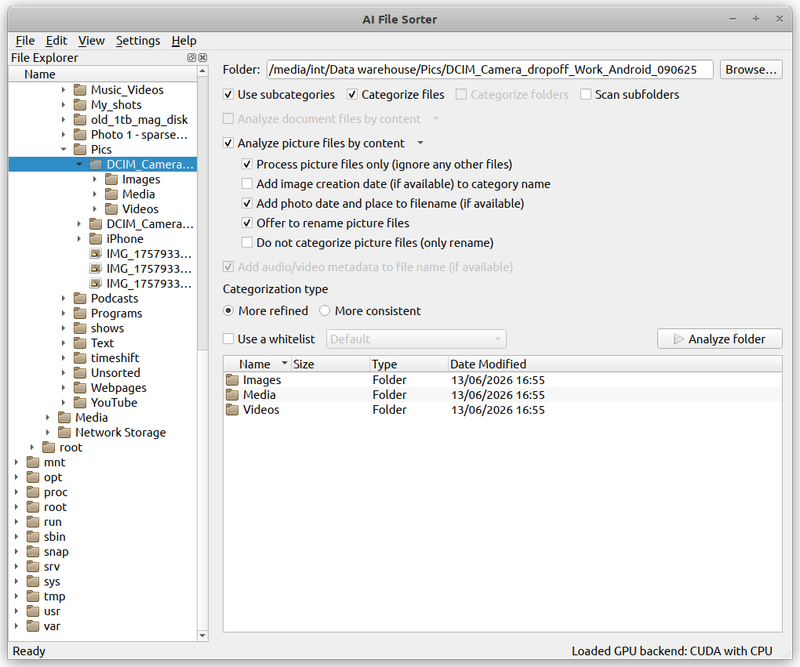800x667 pixels.
Task: Click the Podcasts folder icon
Action: tap(80, 298)
